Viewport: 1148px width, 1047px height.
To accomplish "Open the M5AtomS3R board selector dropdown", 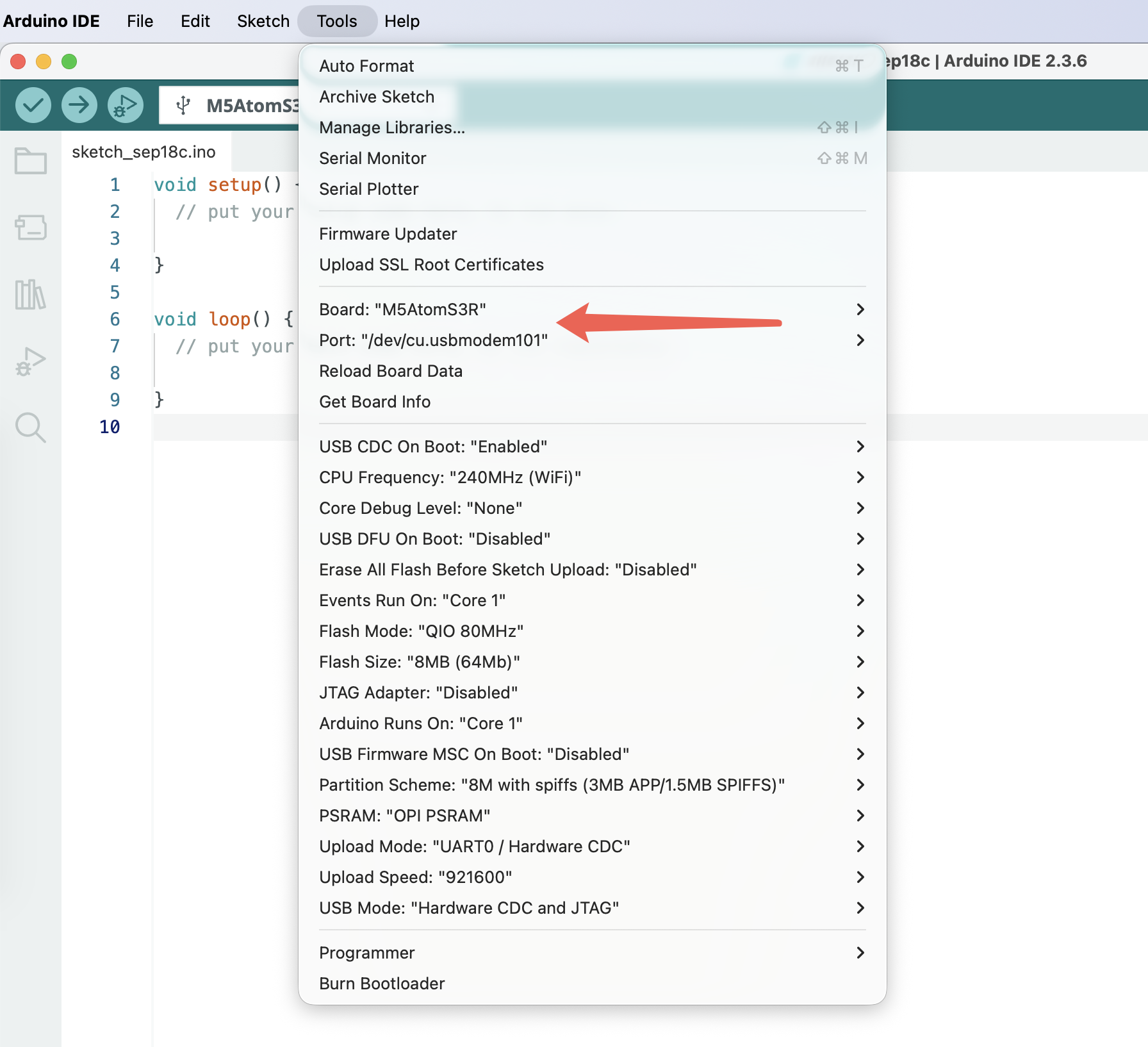I will pyautogui.click(x=229, y=105).
